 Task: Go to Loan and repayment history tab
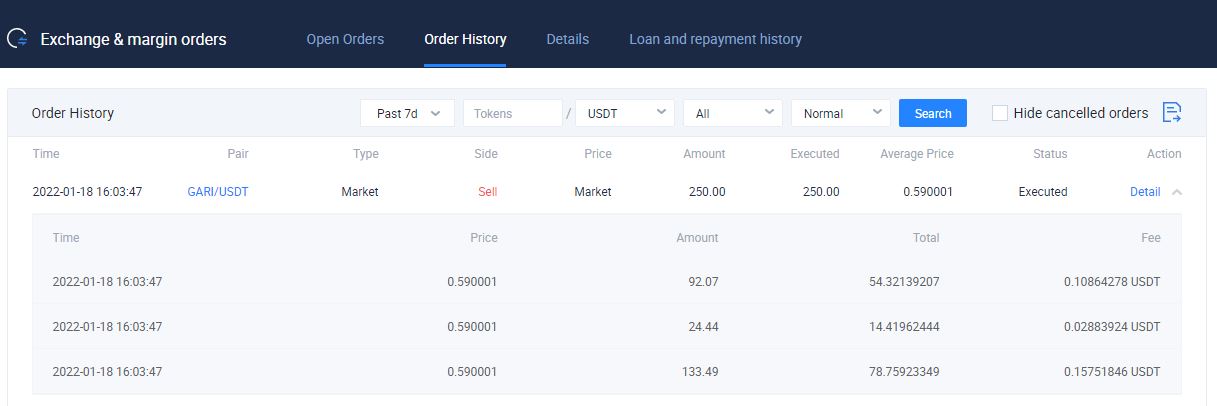pos(715,40)
